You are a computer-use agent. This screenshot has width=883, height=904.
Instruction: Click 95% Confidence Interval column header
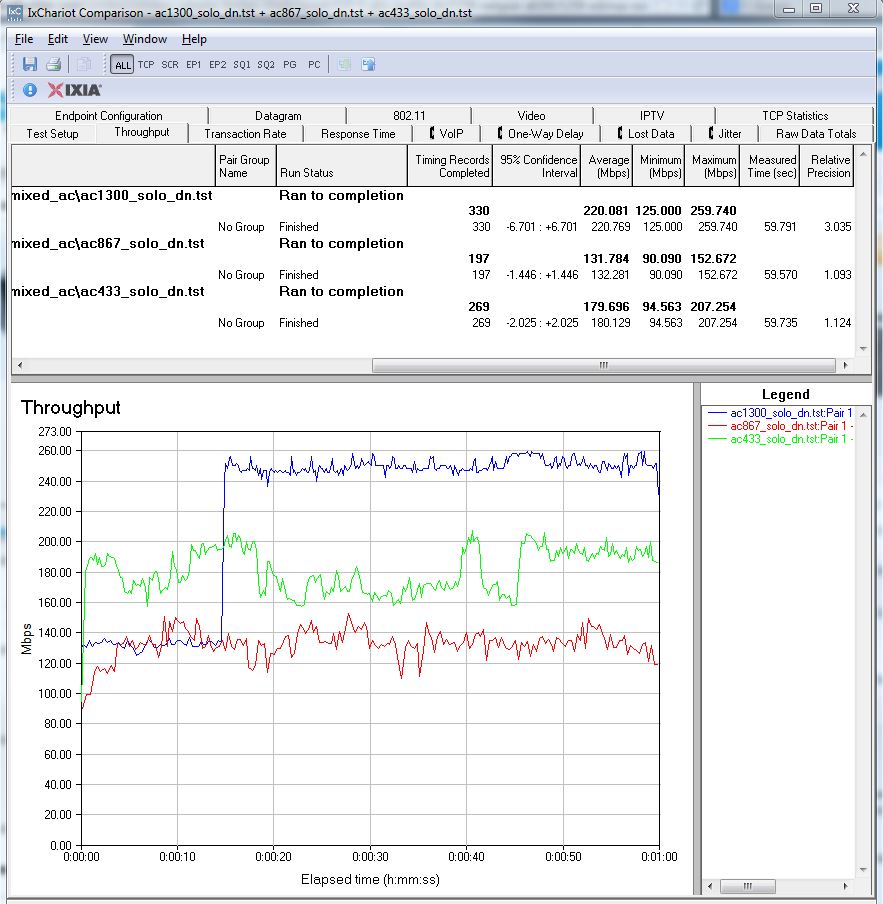tap(537, 166)
